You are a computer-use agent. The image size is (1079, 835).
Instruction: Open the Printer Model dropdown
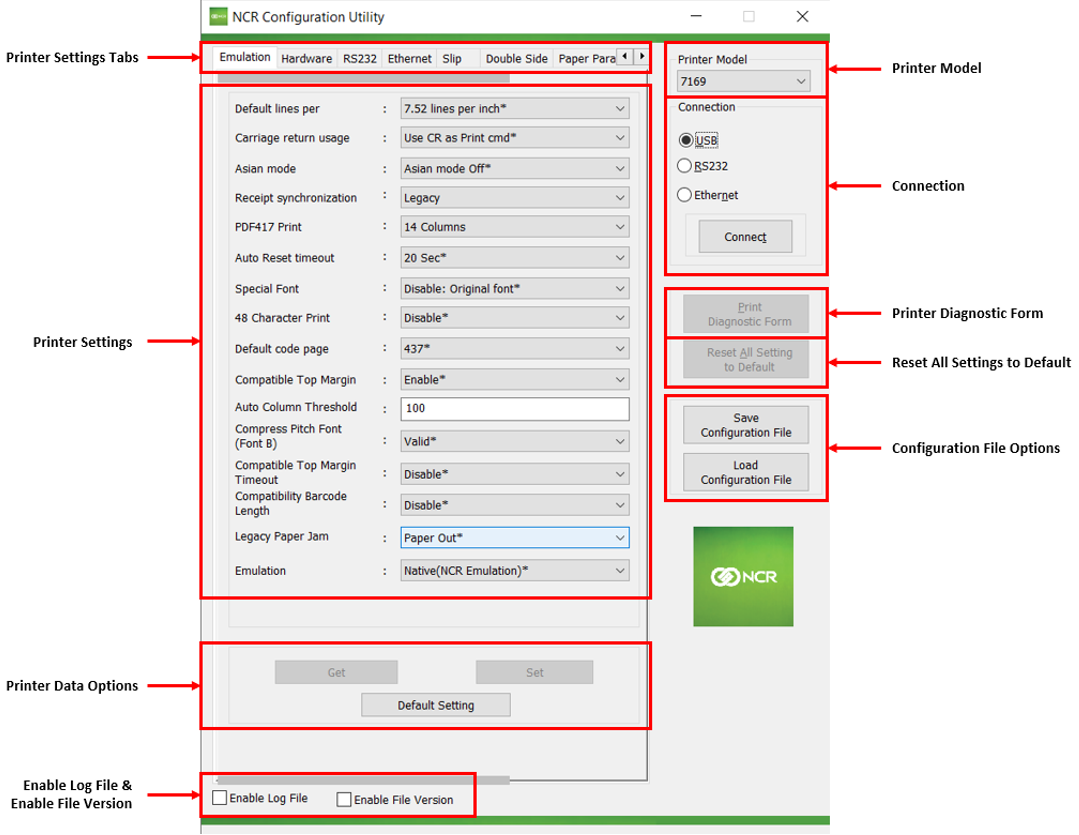pyautogui.click(x=743, y=81)
